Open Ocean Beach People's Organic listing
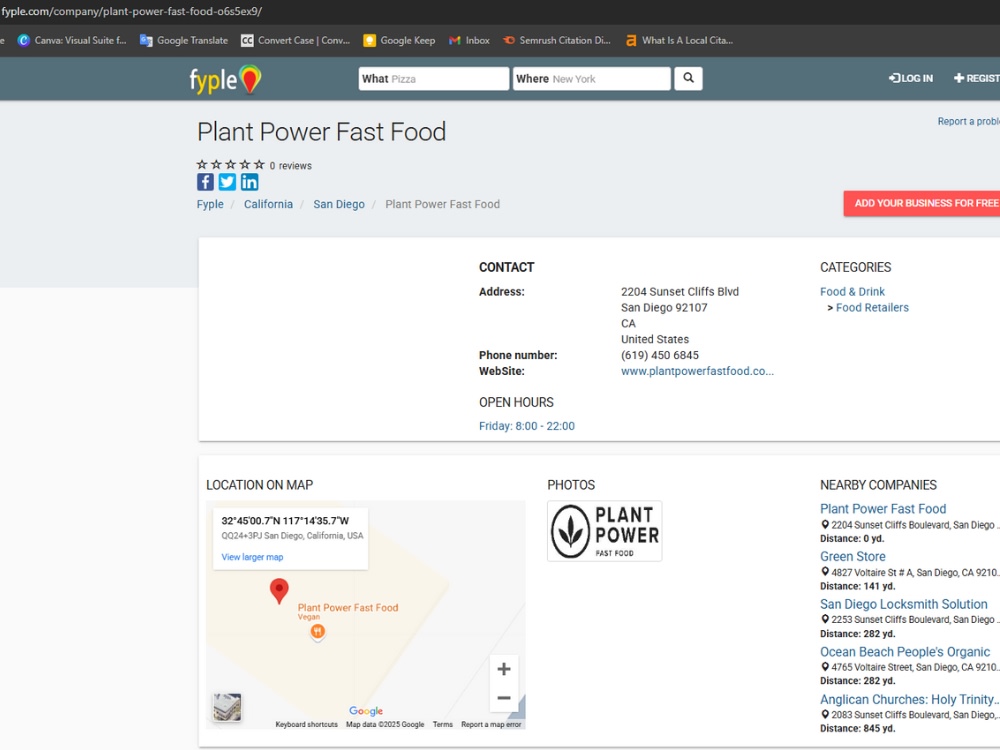Viewport: 1000px width, 750px height. [x=905, y=652]
